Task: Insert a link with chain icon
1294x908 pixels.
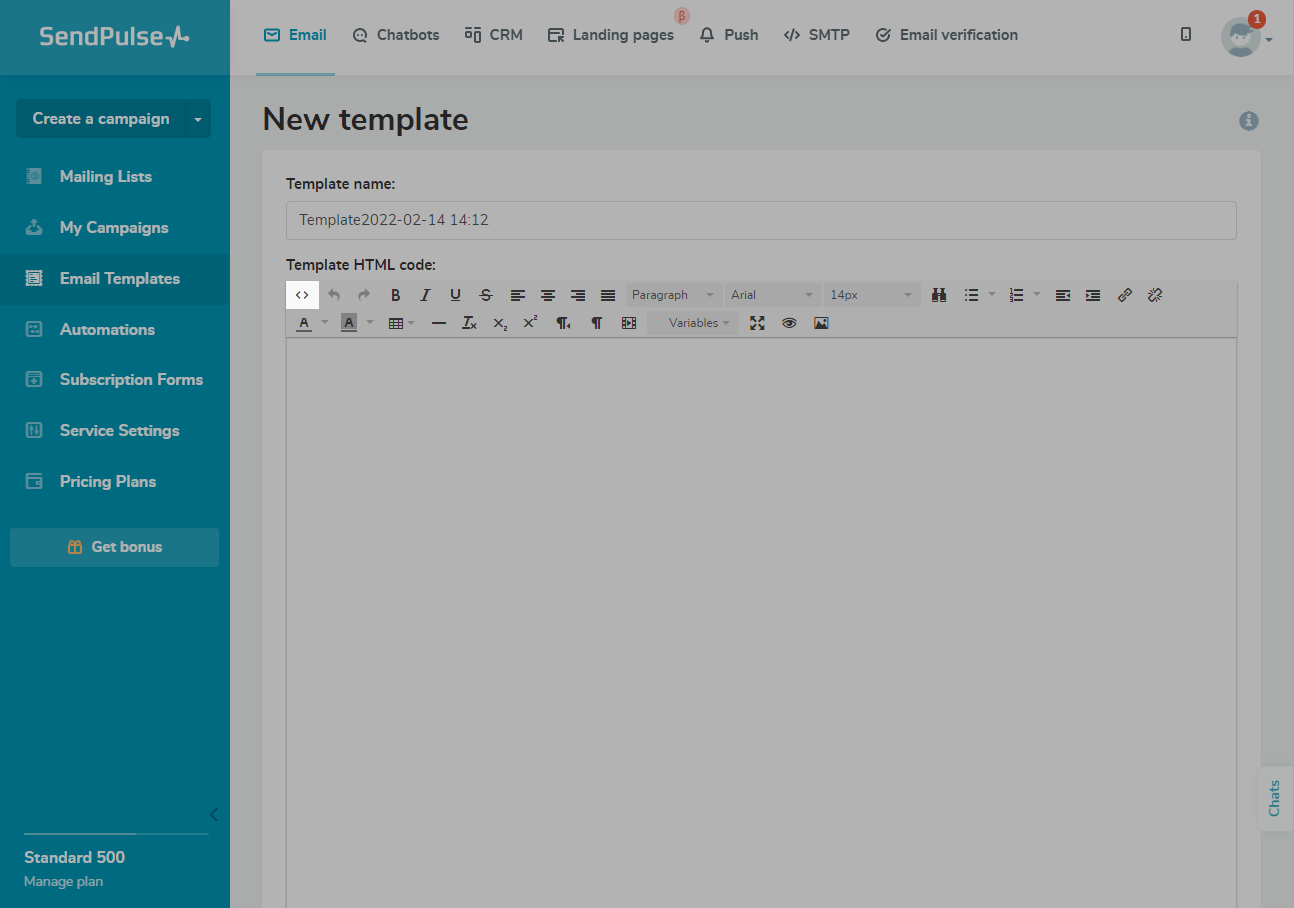Action: [1125, 295]
